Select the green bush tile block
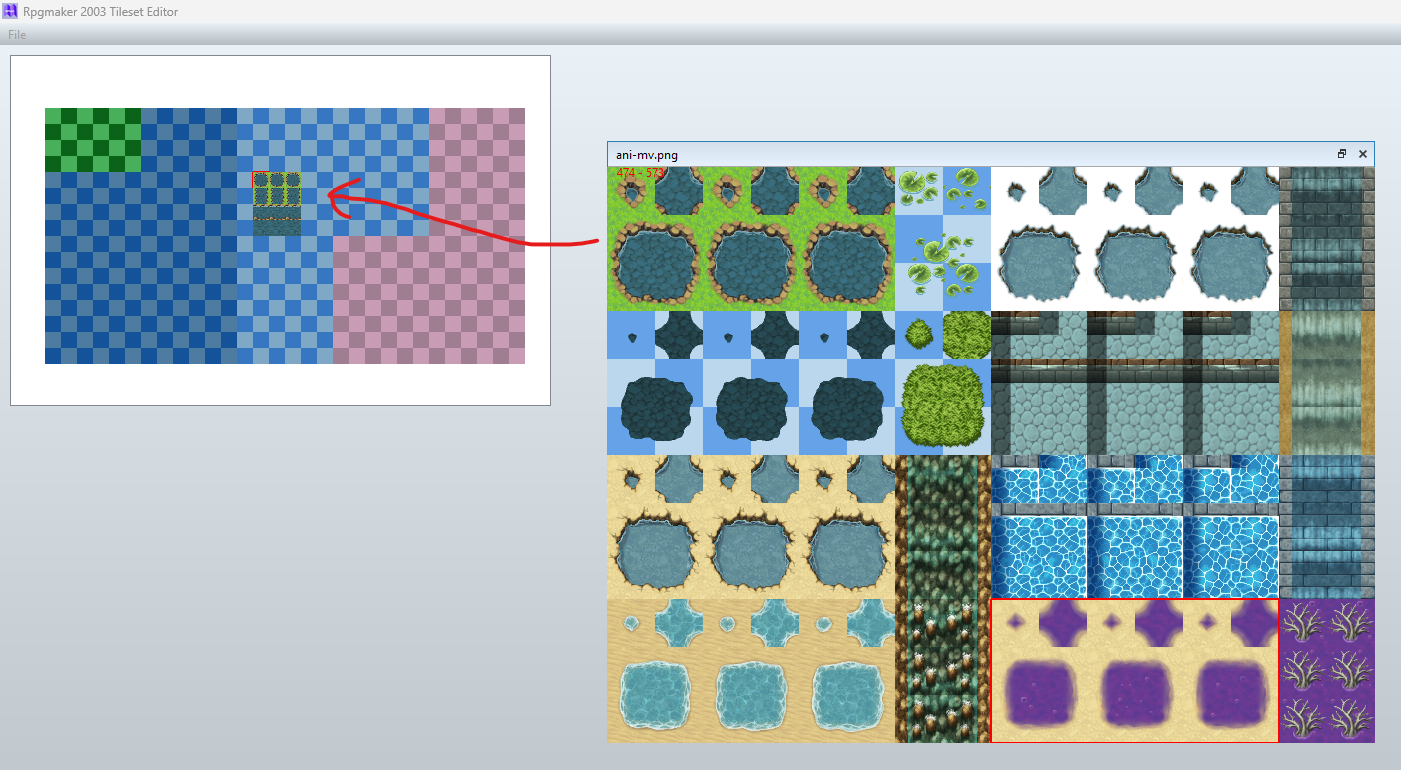The width and height of the screenshot is (1401, 770). tap(943, 383)
